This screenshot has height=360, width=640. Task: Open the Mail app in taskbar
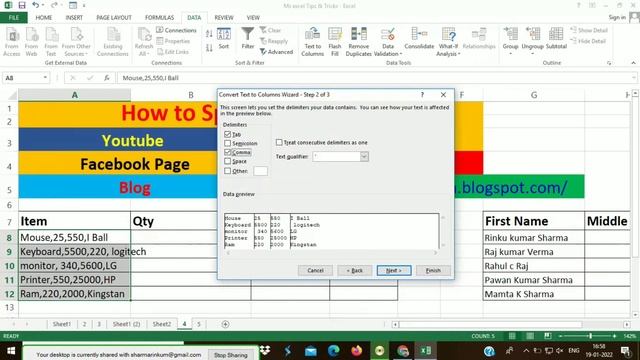point(311,351)
